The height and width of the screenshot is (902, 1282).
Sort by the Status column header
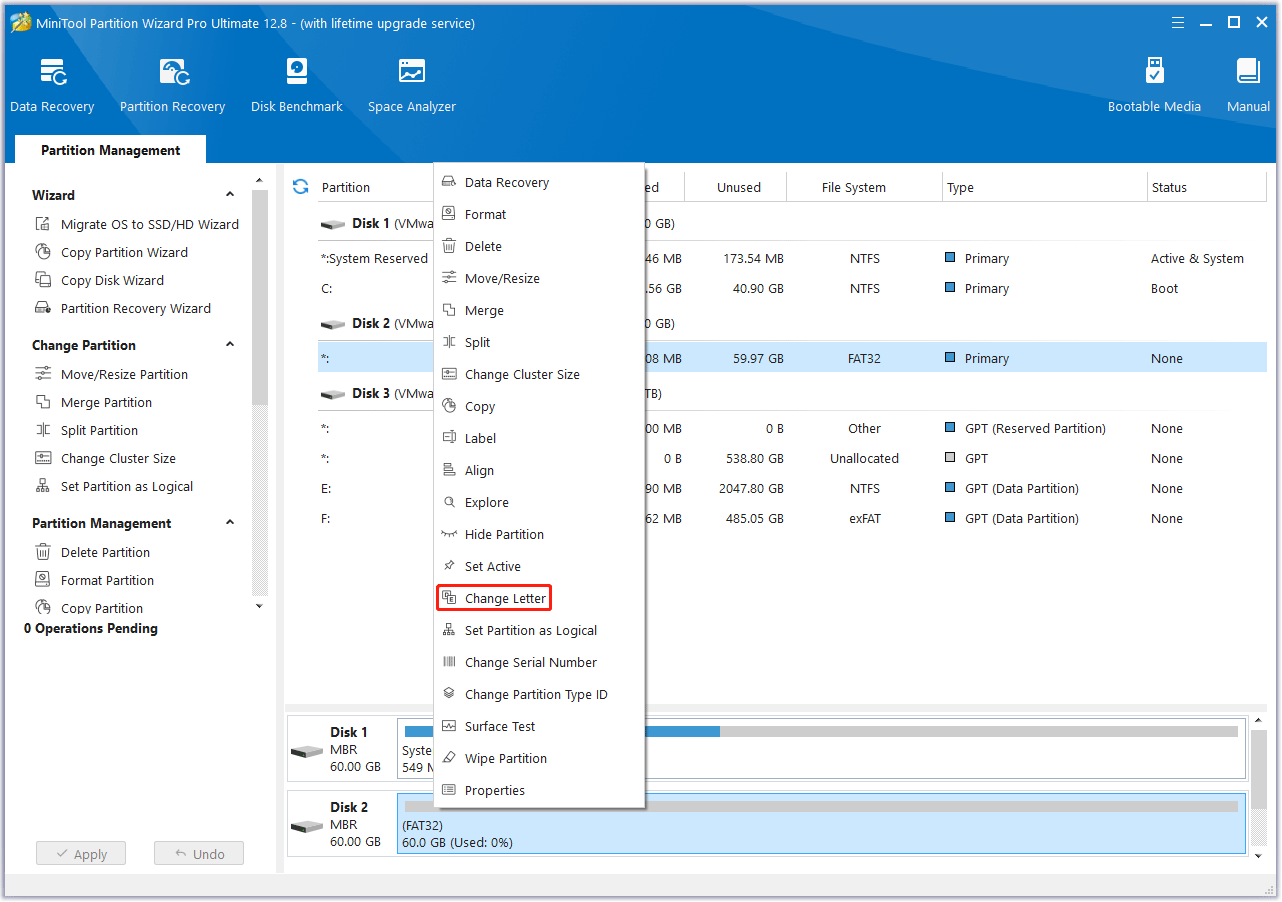[x=1207, y=187]
